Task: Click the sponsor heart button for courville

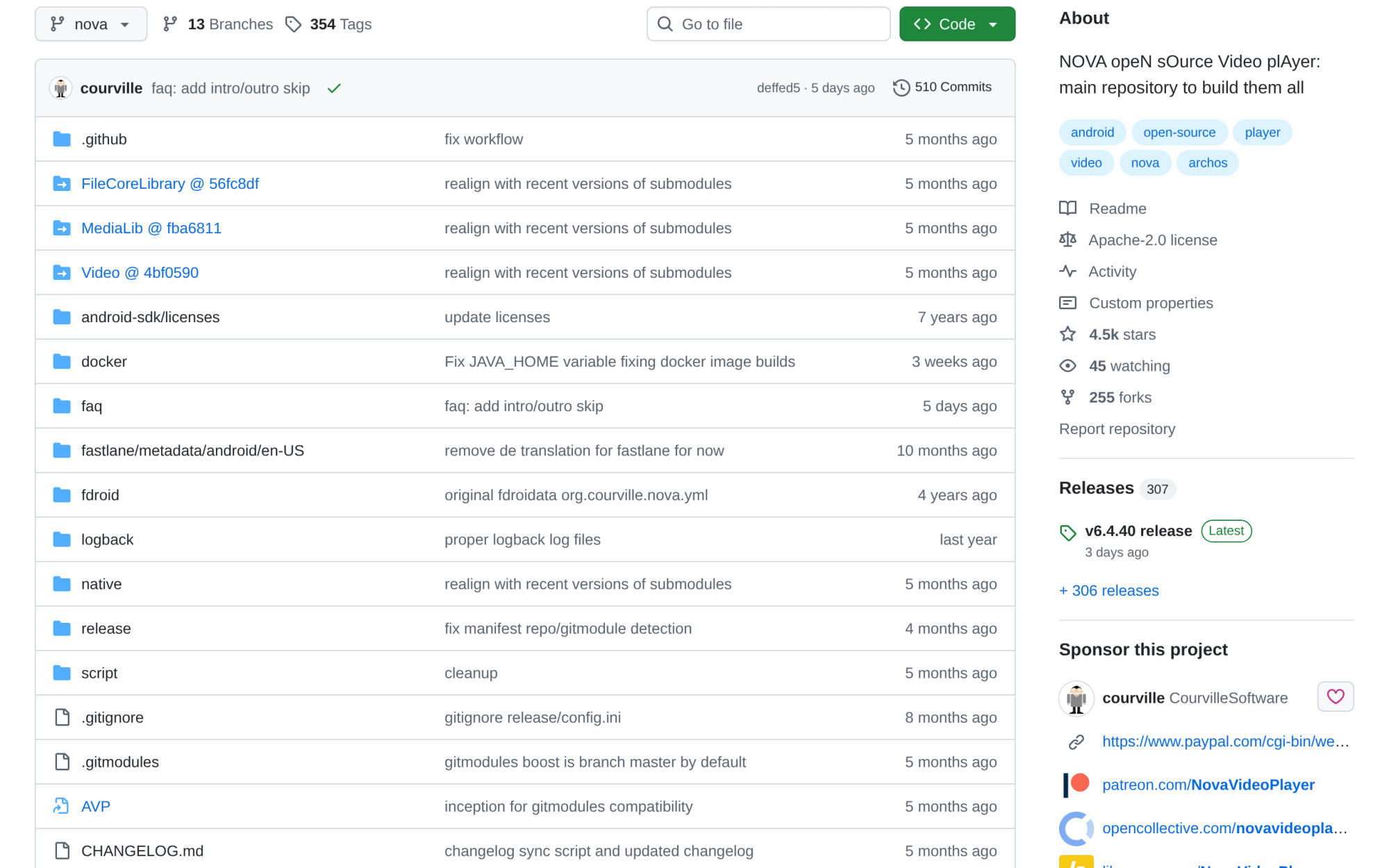Action: pyautogui.click(x=1335, y=696)
